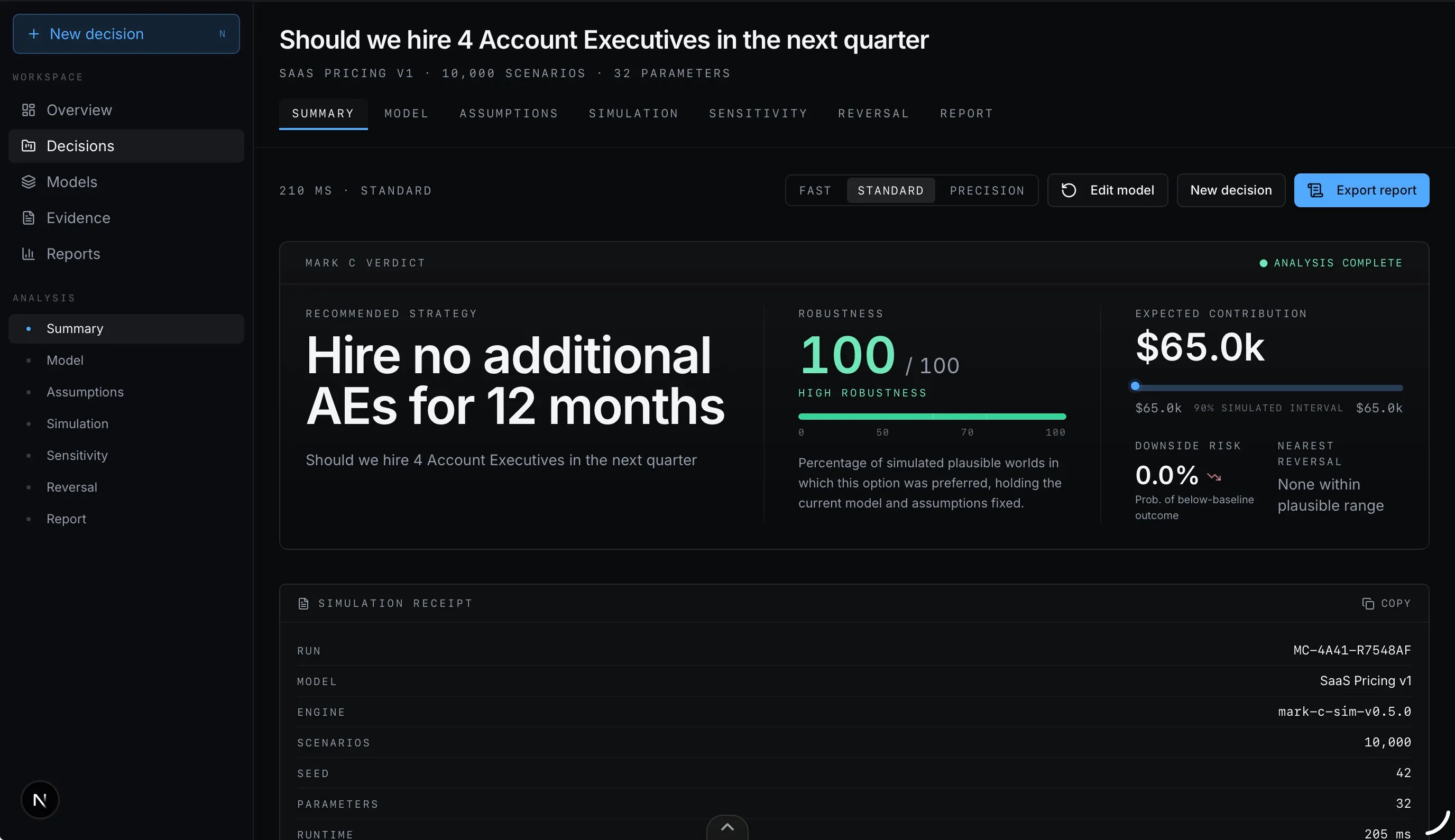Open the N avatar badge at bottom-left

click(40, 800)
